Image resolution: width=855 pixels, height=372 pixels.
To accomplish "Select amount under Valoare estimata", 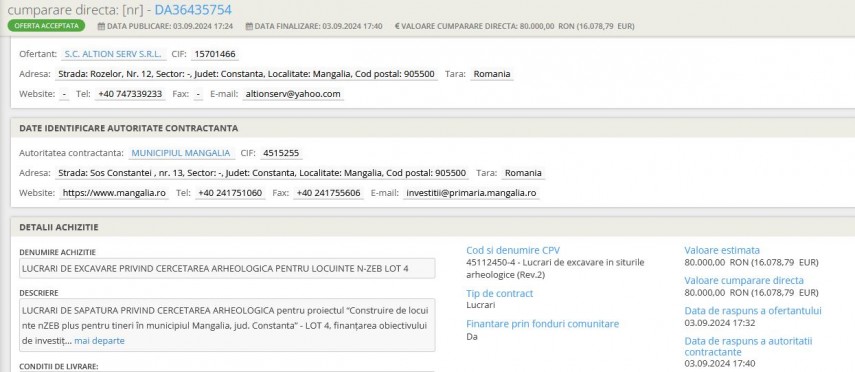I will tap(751, 262).
